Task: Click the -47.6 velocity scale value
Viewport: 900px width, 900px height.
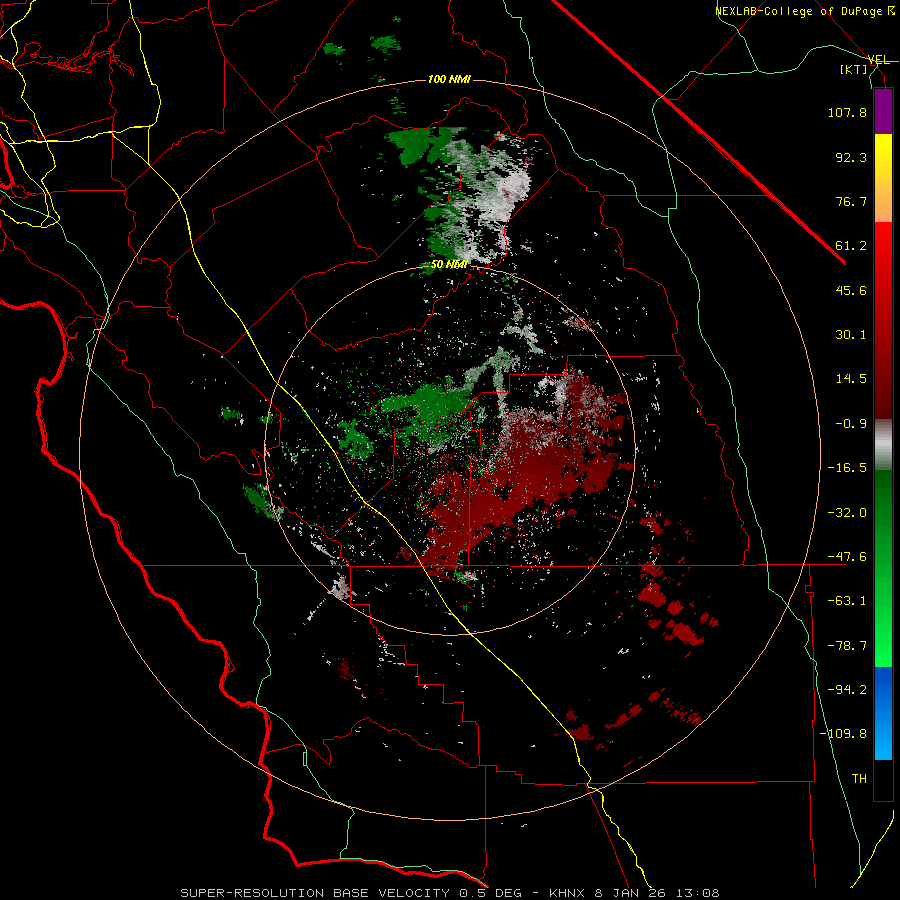Action: coord(847,557)
